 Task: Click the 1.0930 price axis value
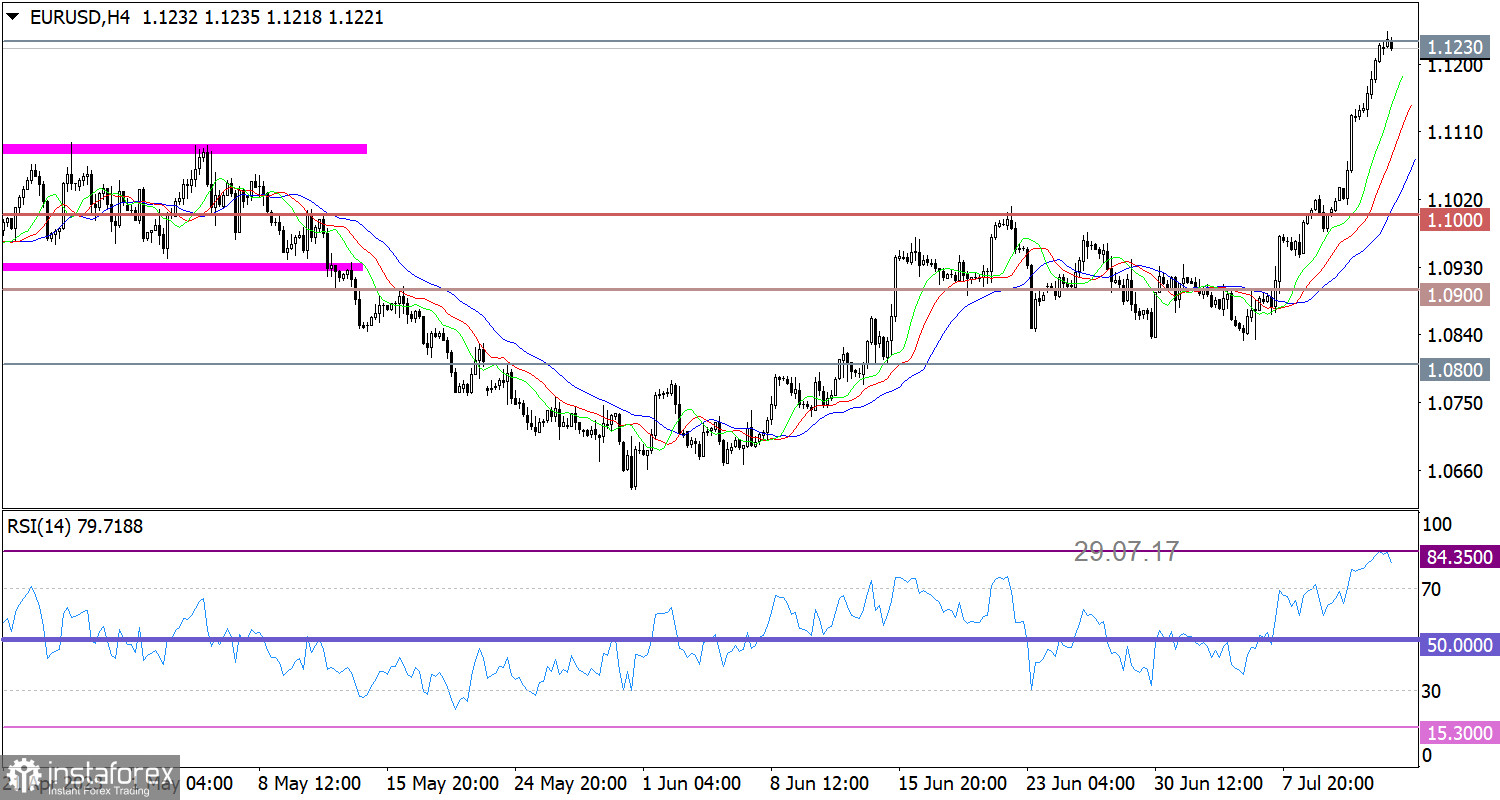pyautogui.click(x=1454, y=268)
